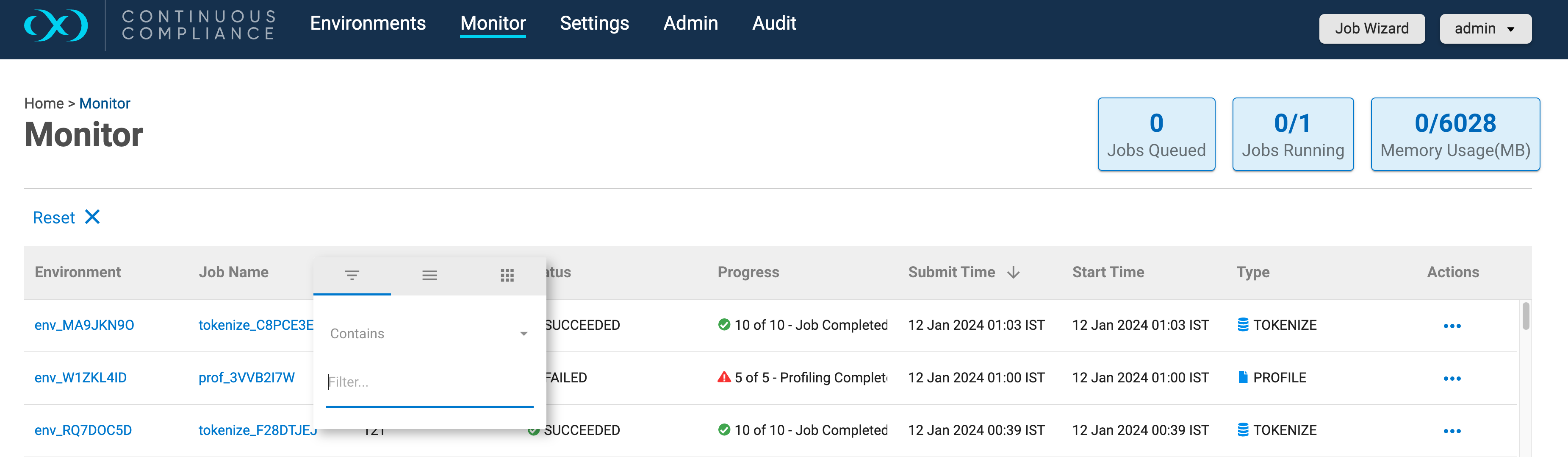The height and width of the screenshot is (457, 1568).
Task: Open job tokenize_C8PCE3E link
Action: click(256, 325)
